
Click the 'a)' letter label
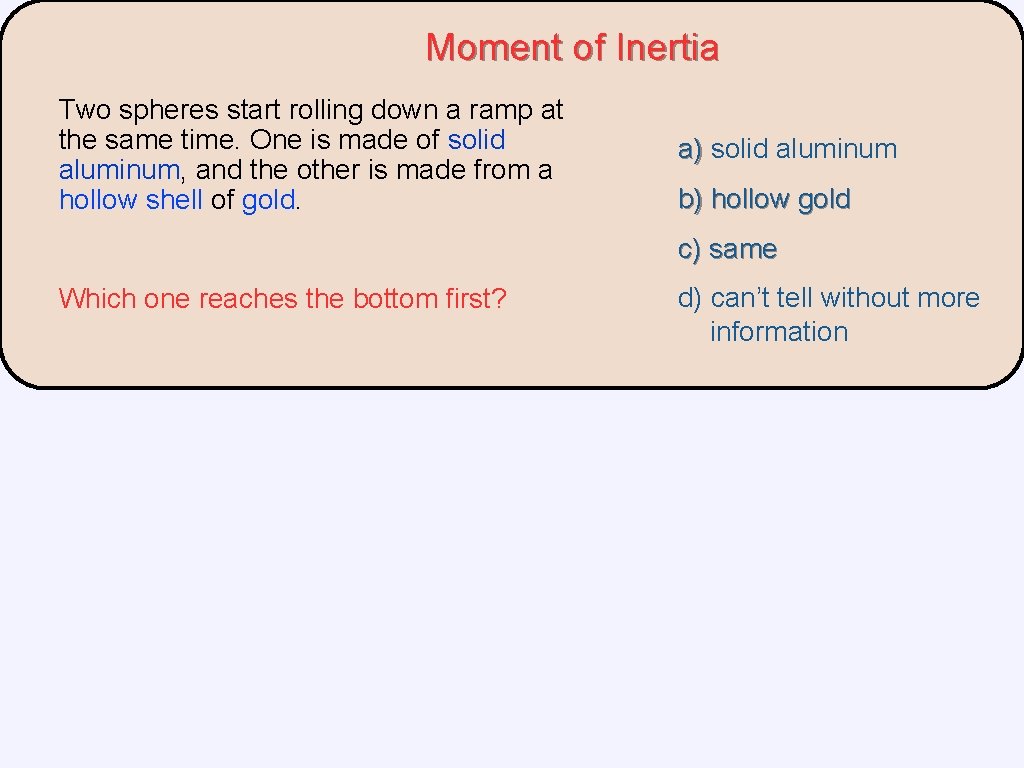tap(691, 149)
